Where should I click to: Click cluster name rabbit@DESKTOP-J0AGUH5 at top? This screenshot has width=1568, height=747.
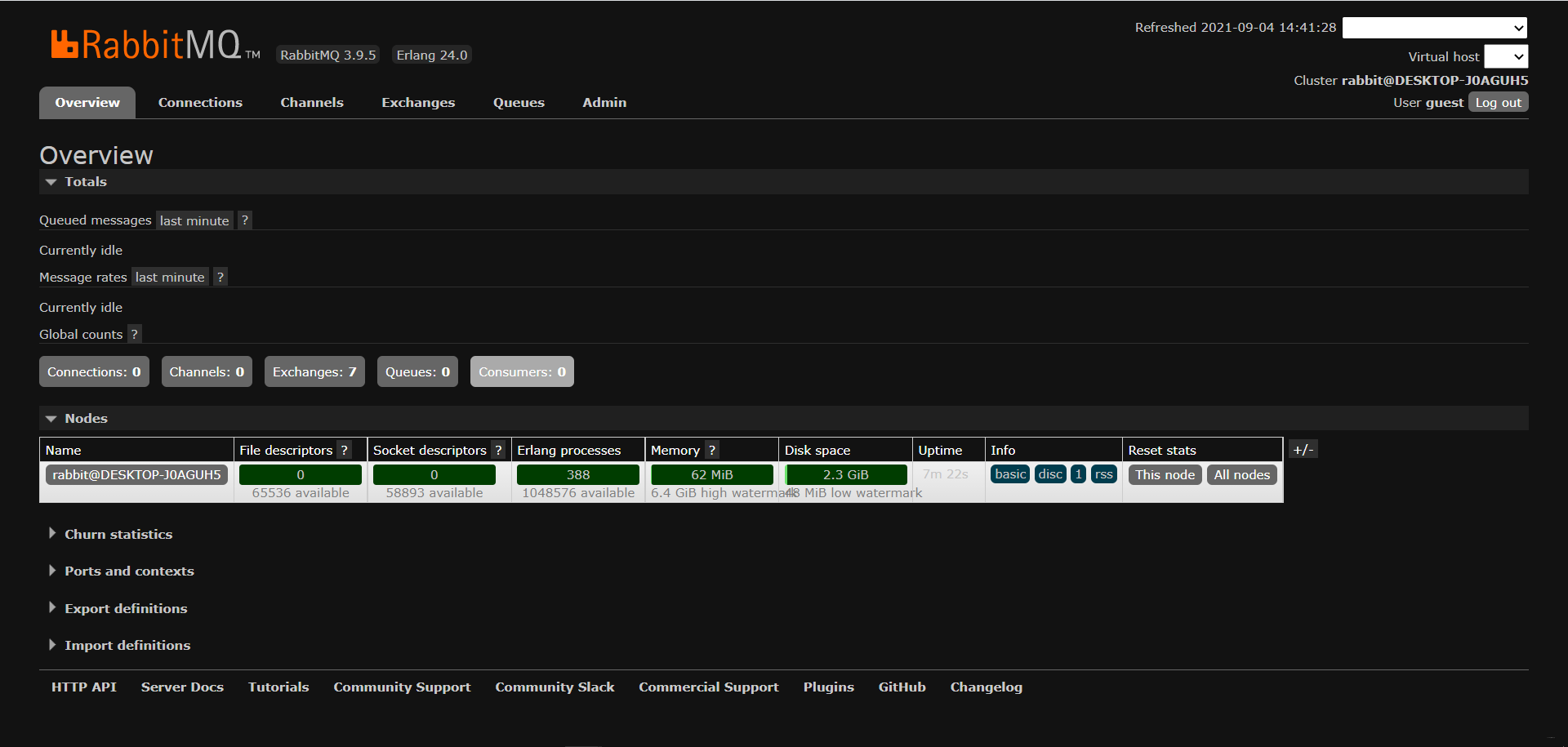point(1435,80)
